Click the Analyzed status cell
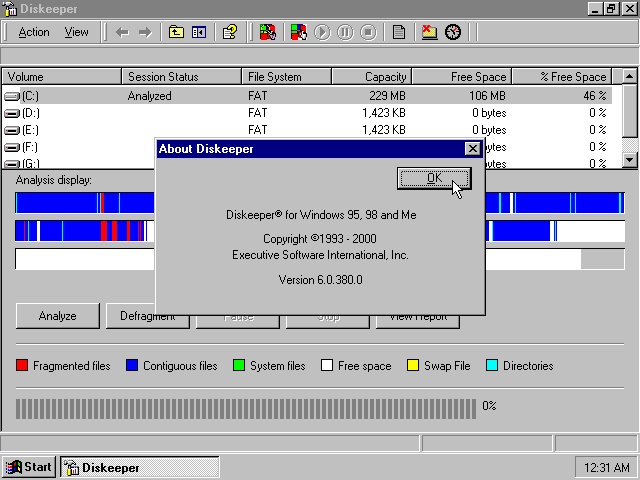The width and height of the screenshot is (640, 480). tap(149, 96)
